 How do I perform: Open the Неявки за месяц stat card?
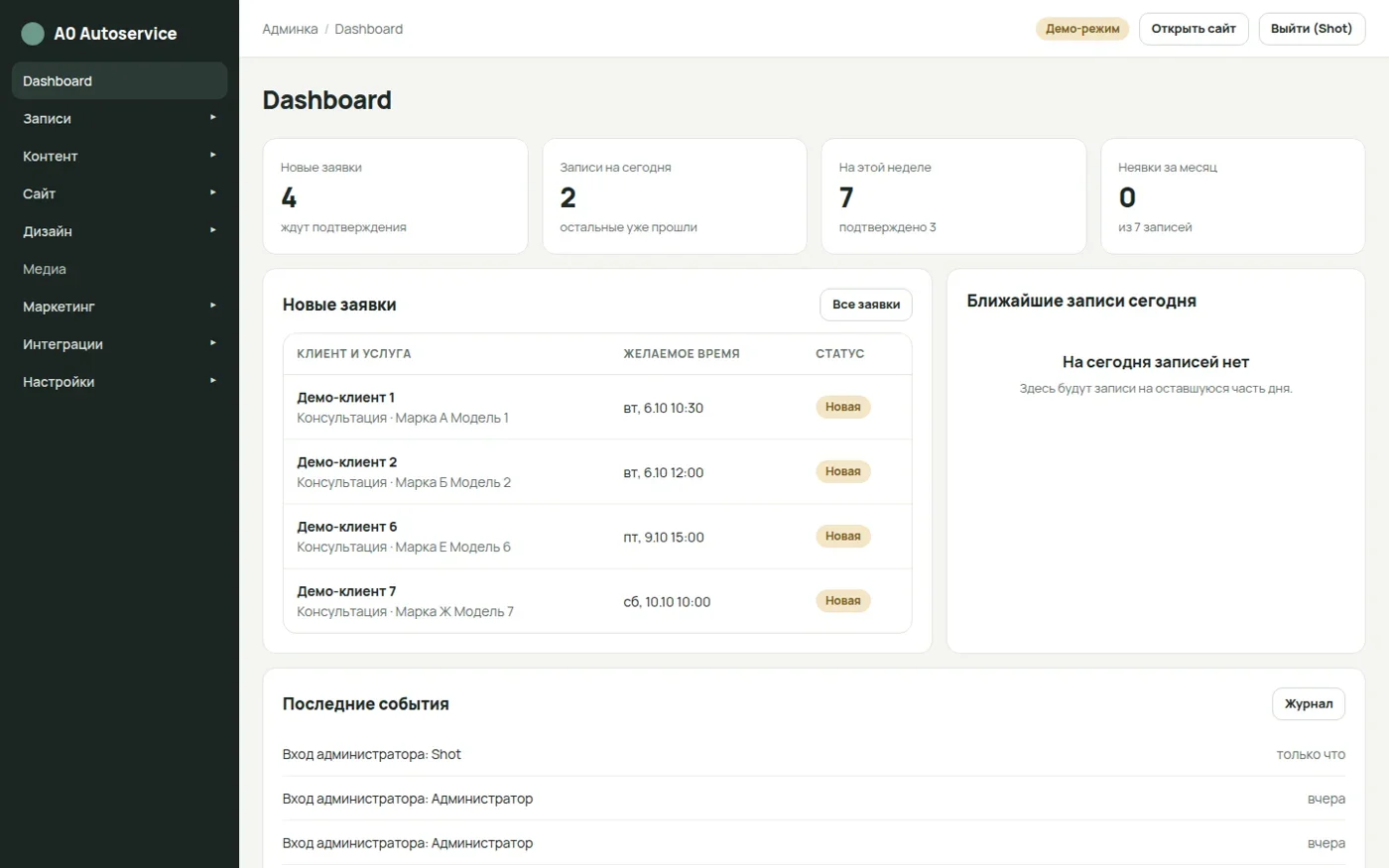pos(1233,196)
